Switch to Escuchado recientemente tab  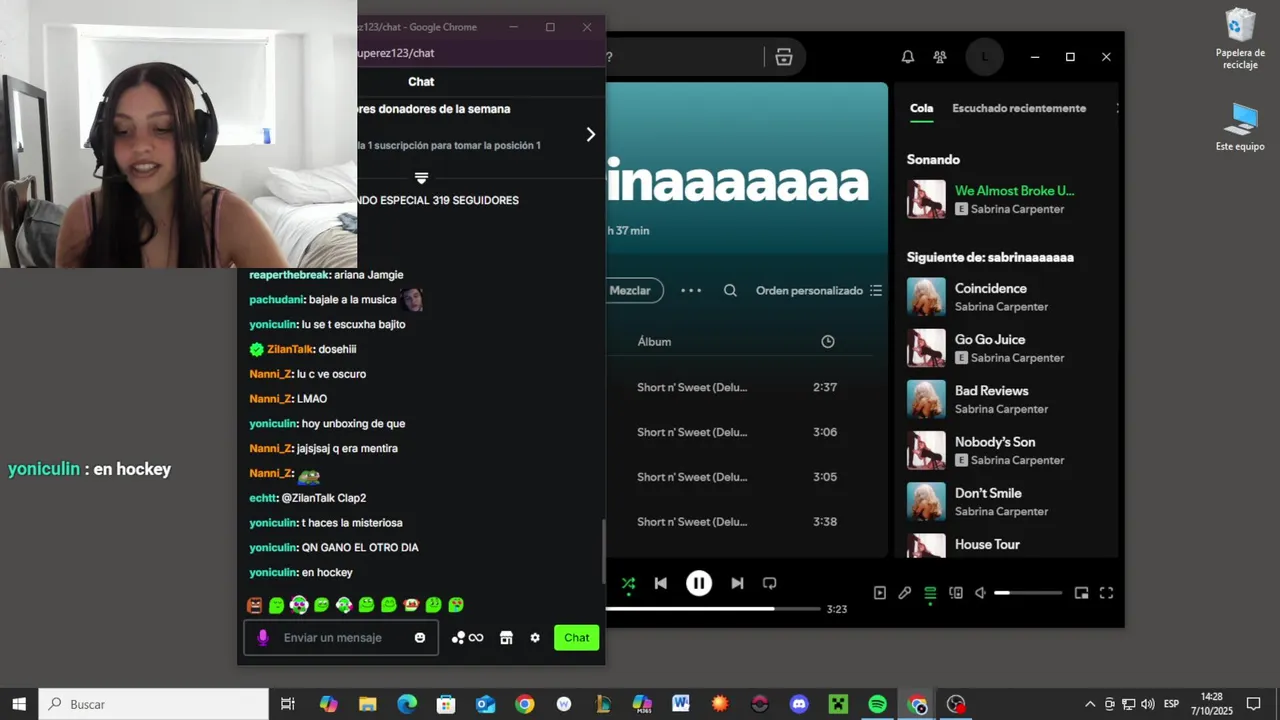(1019, 108)
